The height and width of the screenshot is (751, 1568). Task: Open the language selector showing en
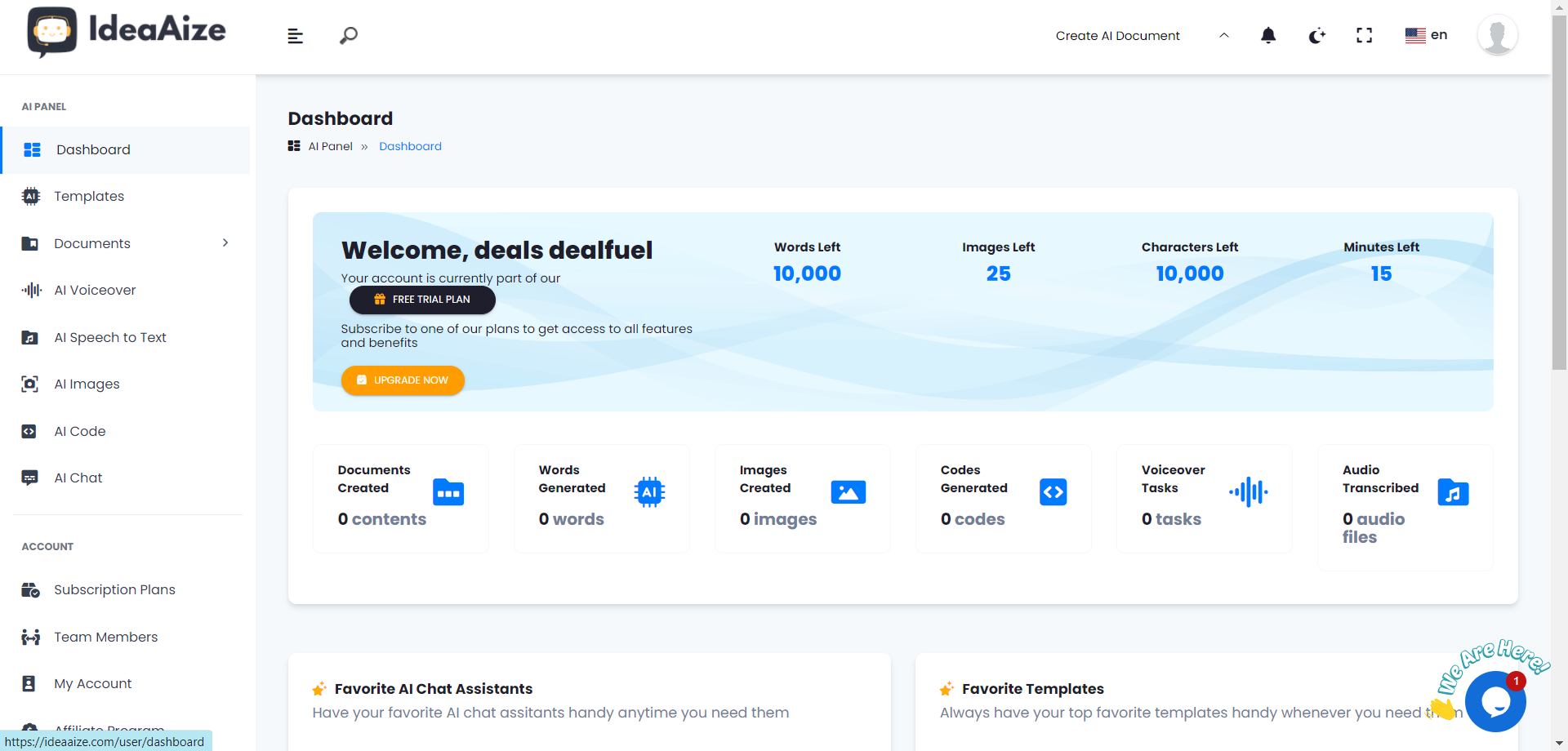point(1425,35)
